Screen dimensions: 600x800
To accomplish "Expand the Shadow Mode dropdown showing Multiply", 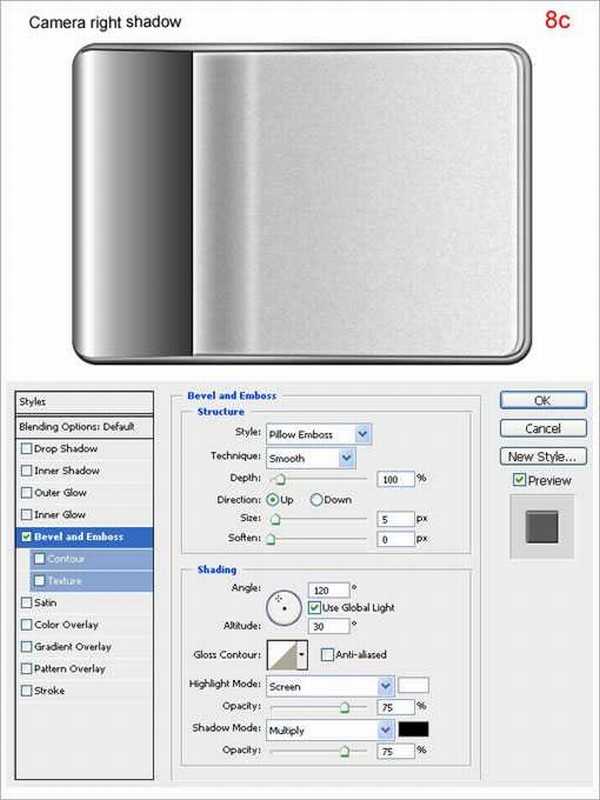I will click(x=330, y=730).
